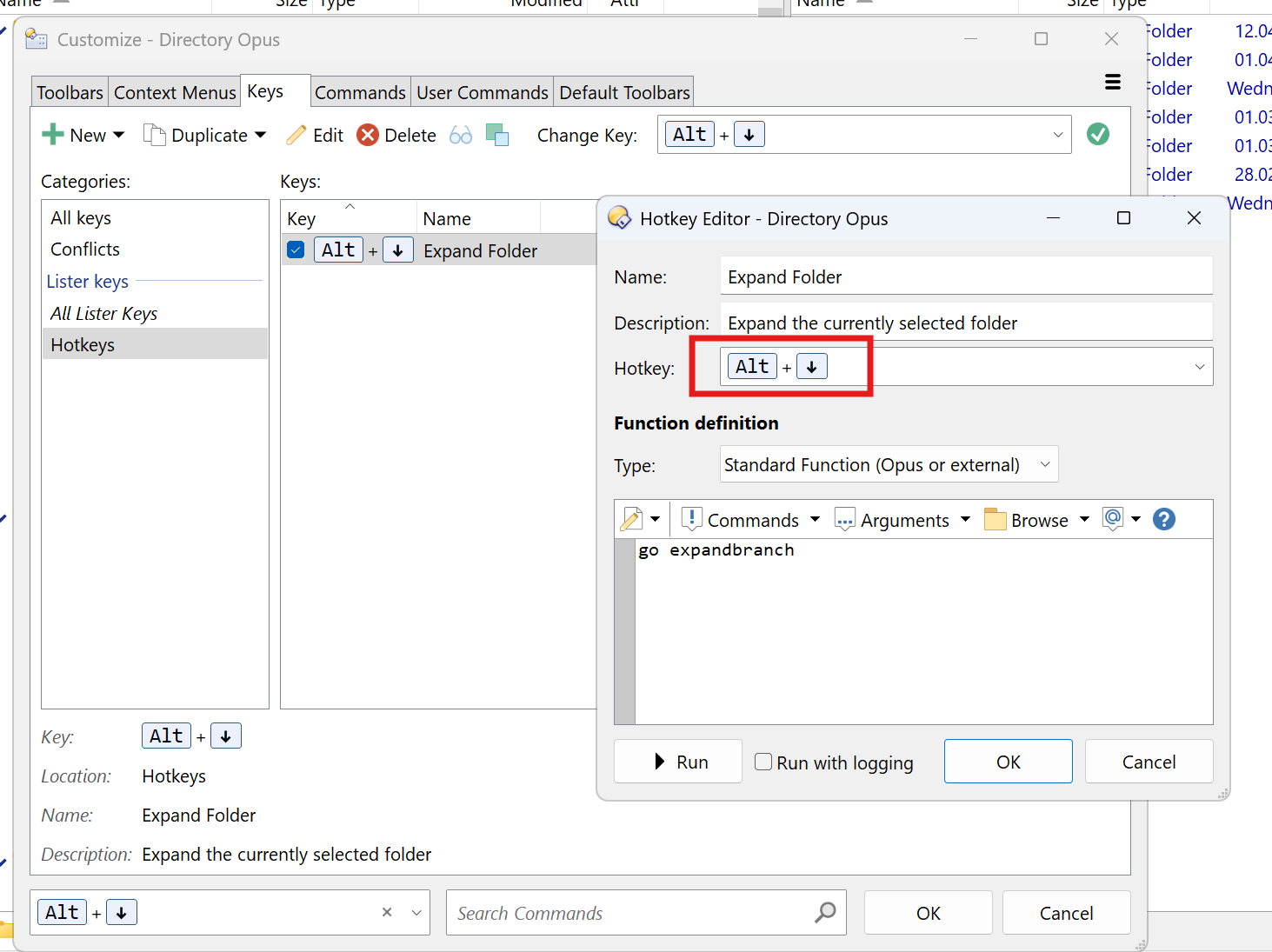Select the Conflicts category
The image size is (1272, 952).
(x=155, y=250)
